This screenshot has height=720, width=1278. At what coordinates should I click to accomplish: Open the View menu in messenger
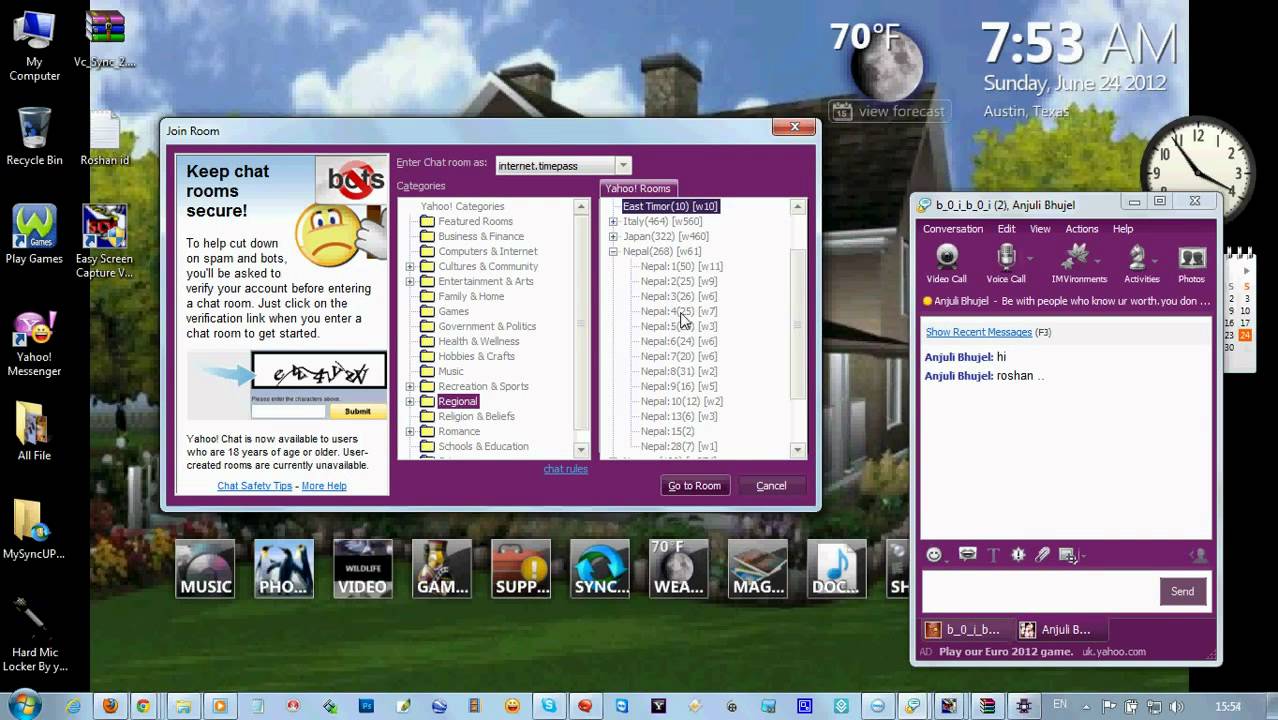tap(1040, 229)
